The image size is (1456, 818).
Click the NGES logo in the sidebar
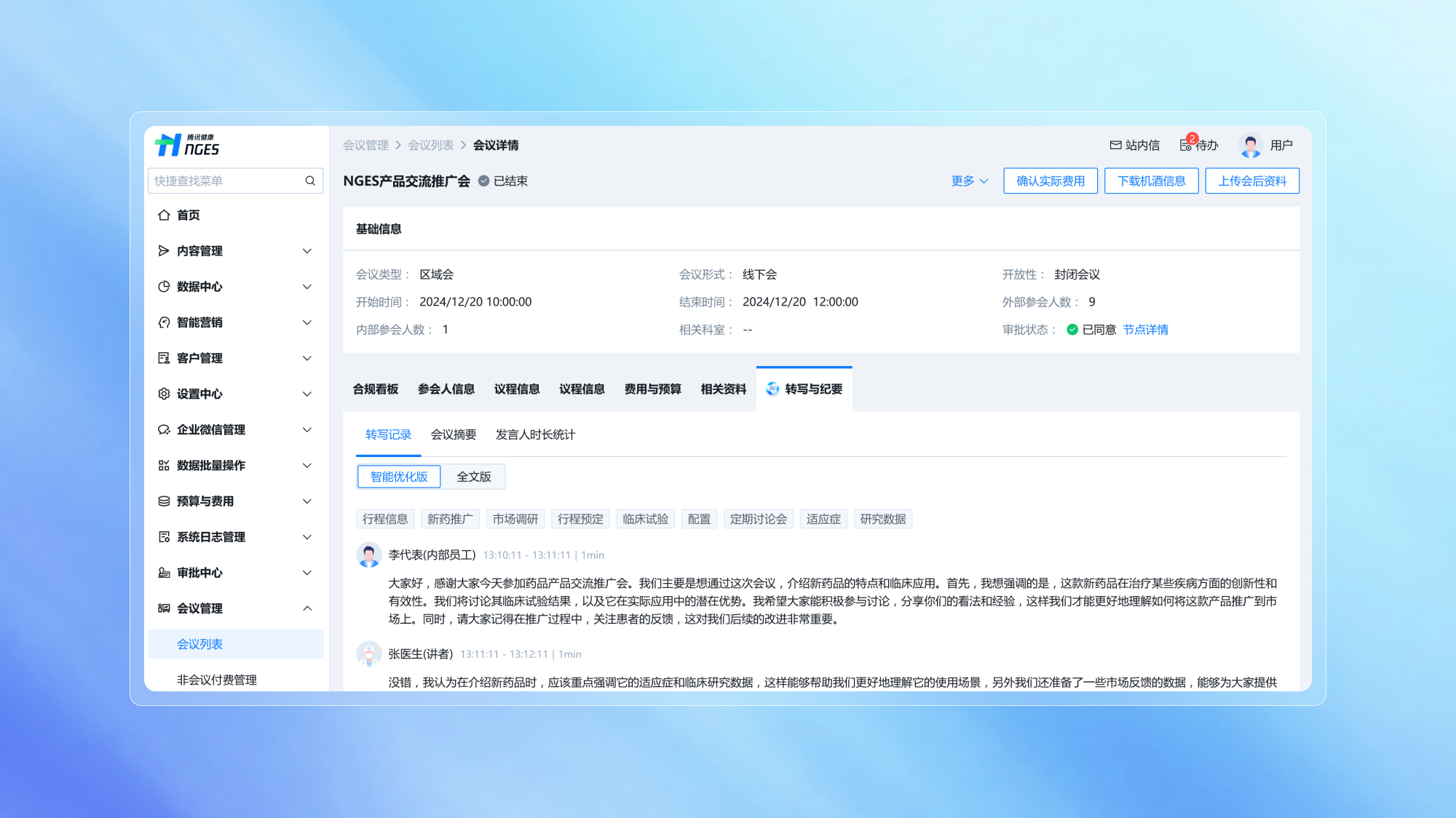pyautogui.click(x=187, y=145)
